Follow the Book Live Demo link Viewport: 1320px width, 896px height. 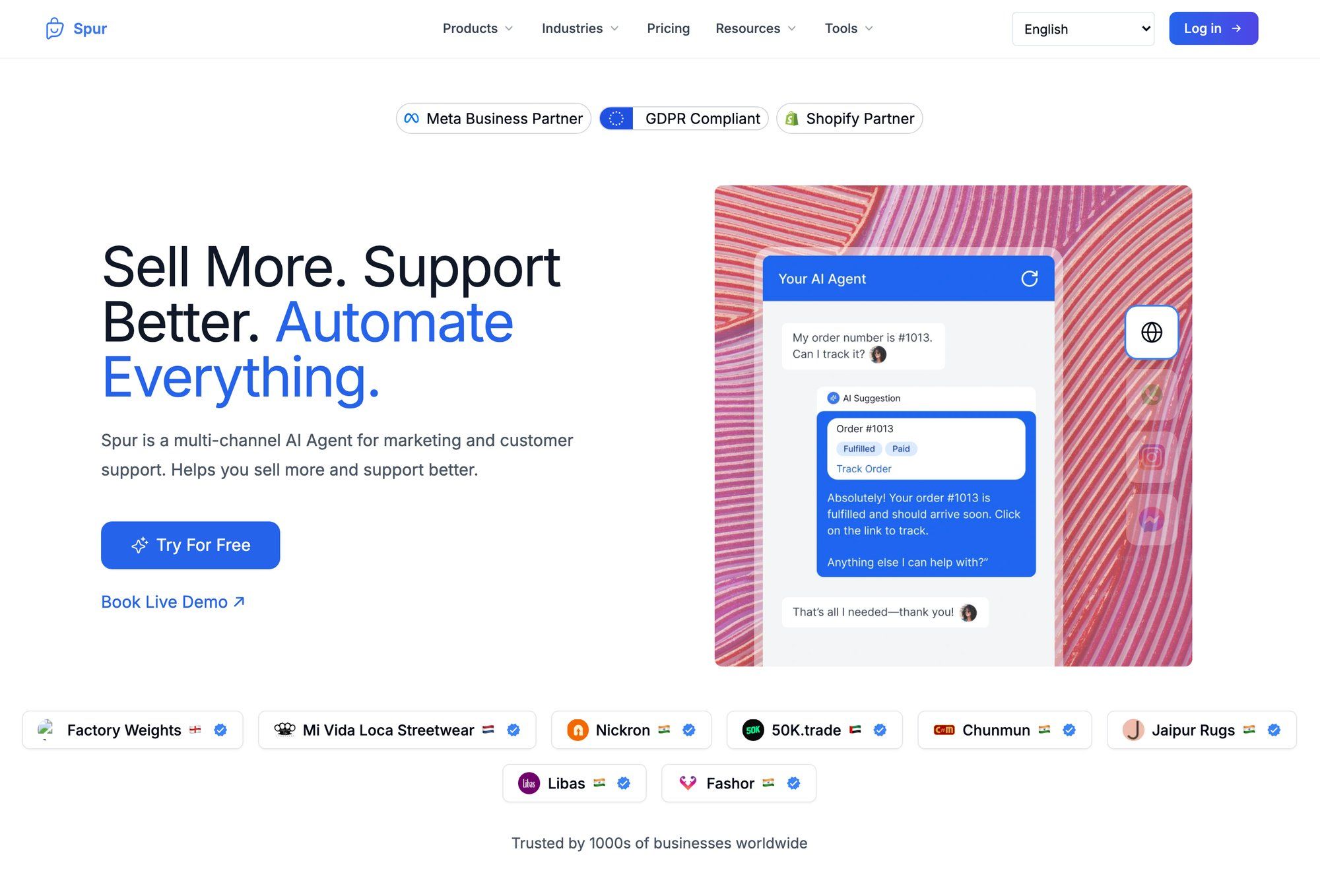[173, 602]
